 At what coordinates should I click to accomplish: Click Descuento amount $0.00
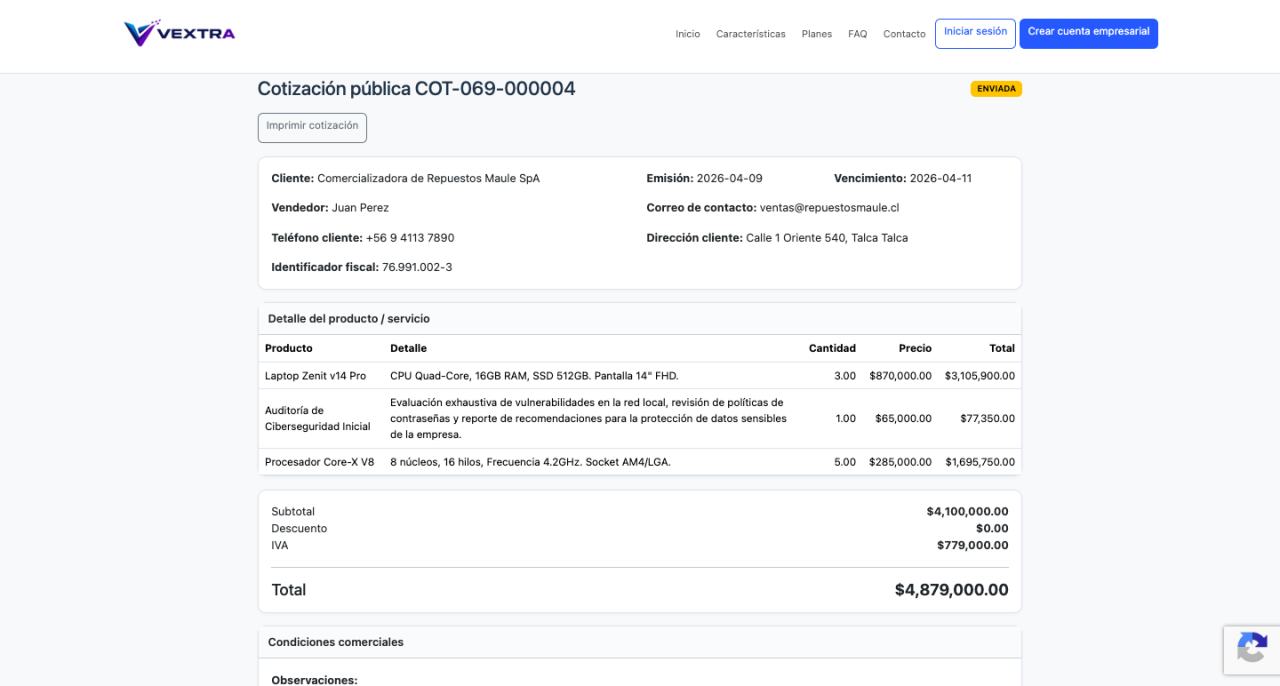(992, 528)
